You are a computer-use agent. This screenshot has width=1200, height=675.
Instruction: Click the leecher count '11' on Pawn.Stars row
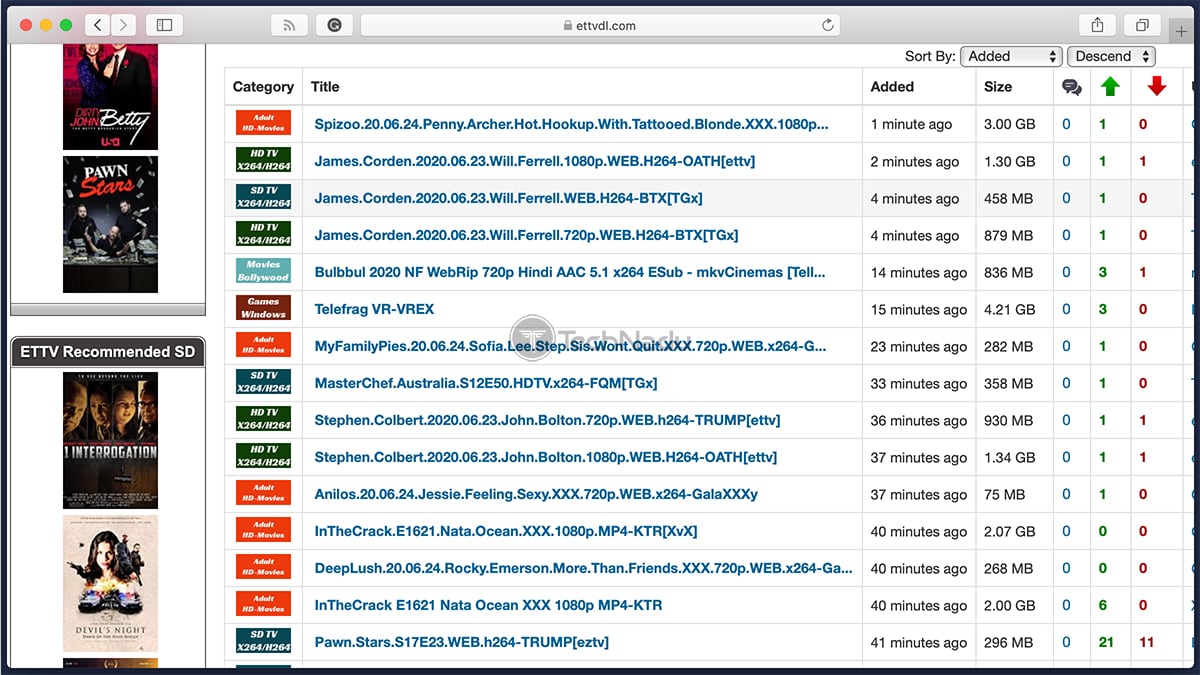(1146, 642)
